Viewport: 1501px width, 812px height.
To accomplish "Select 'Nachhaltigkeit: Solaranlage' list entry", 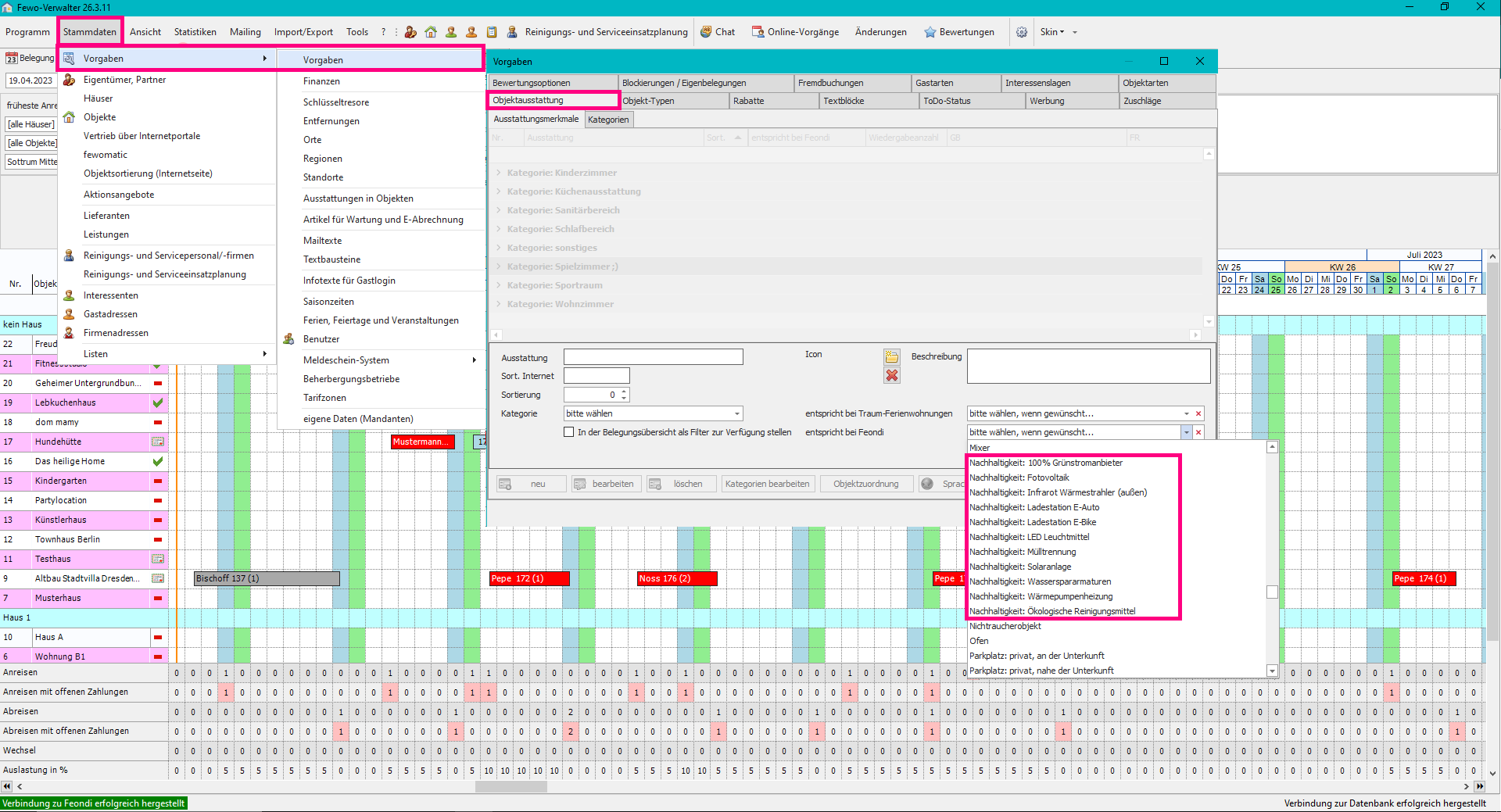I will click(1020, 567).
